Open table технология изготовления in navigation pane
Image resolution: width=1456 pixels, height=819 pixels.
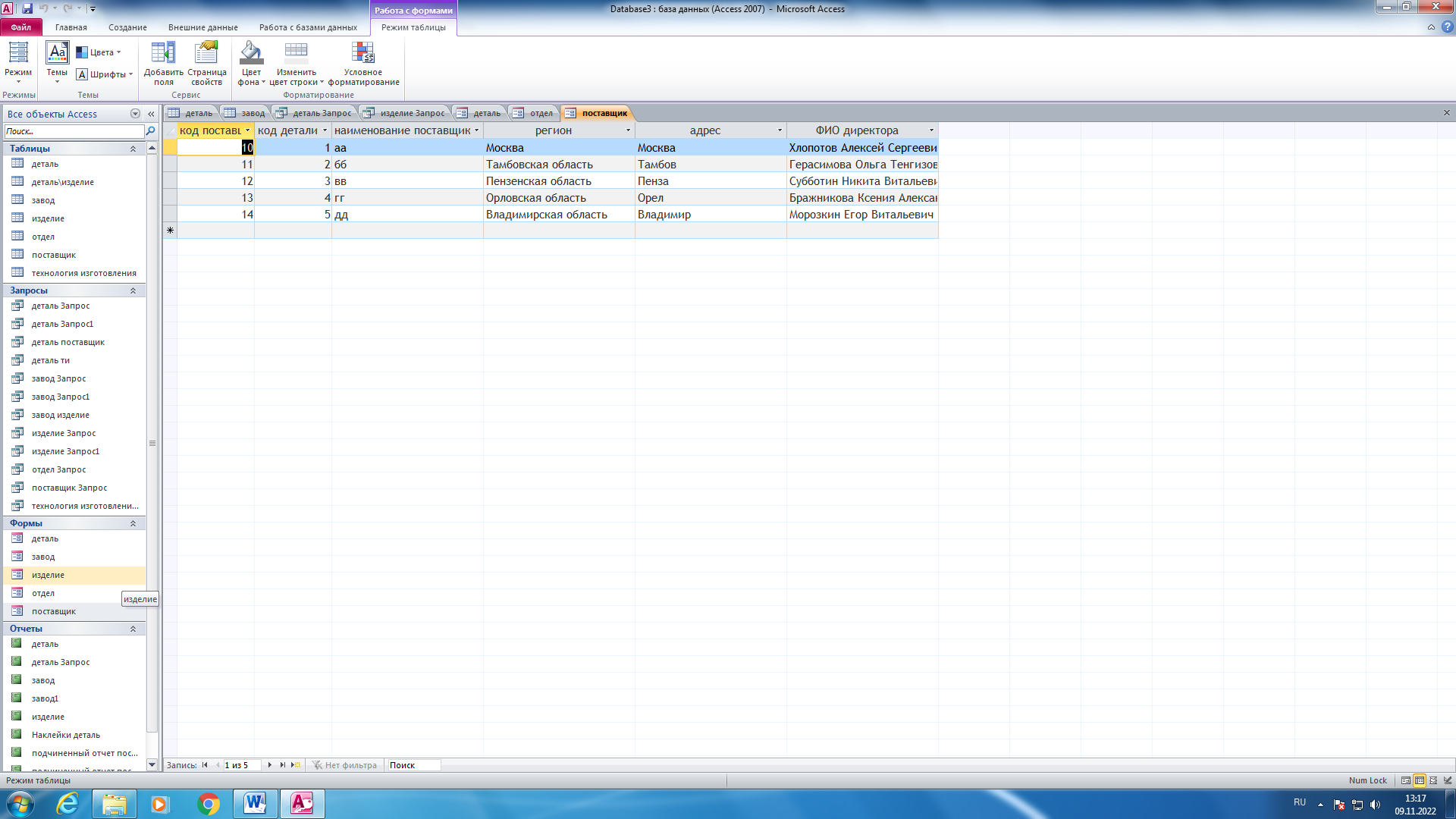[75, 273]
